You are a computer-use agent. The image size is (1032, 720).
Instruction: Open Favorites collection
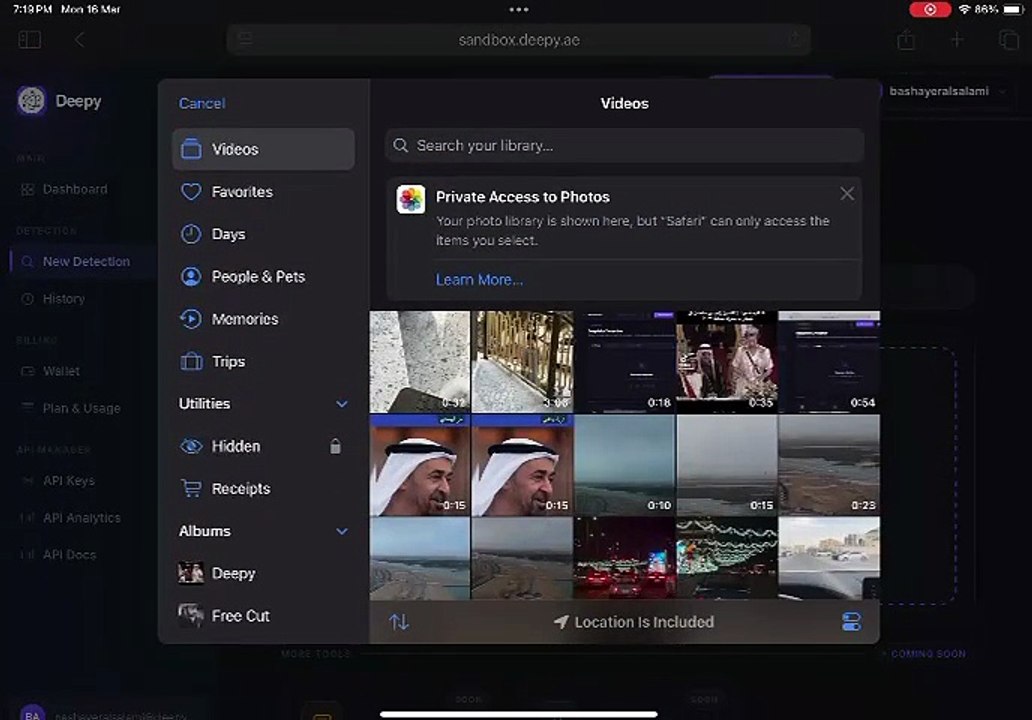(263, 192)
